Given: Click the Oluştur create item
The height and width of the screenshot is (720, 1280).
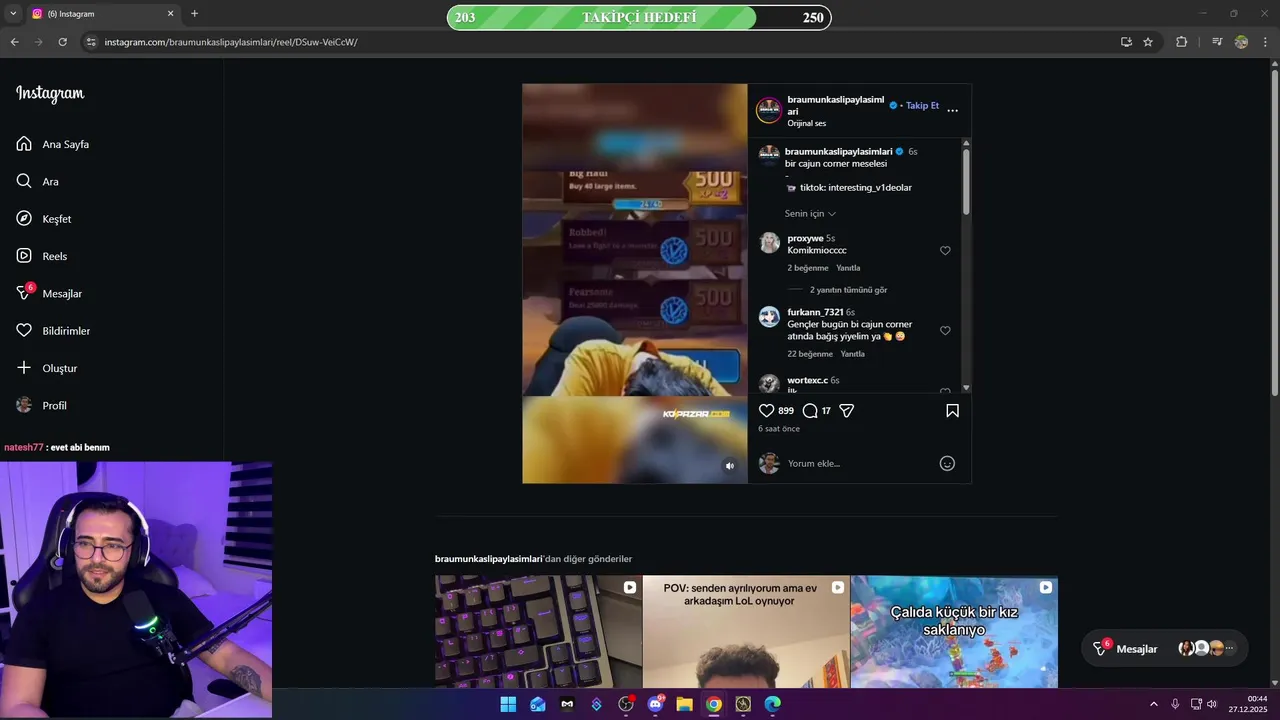Looking at the screenshot, I should (47, 368).
